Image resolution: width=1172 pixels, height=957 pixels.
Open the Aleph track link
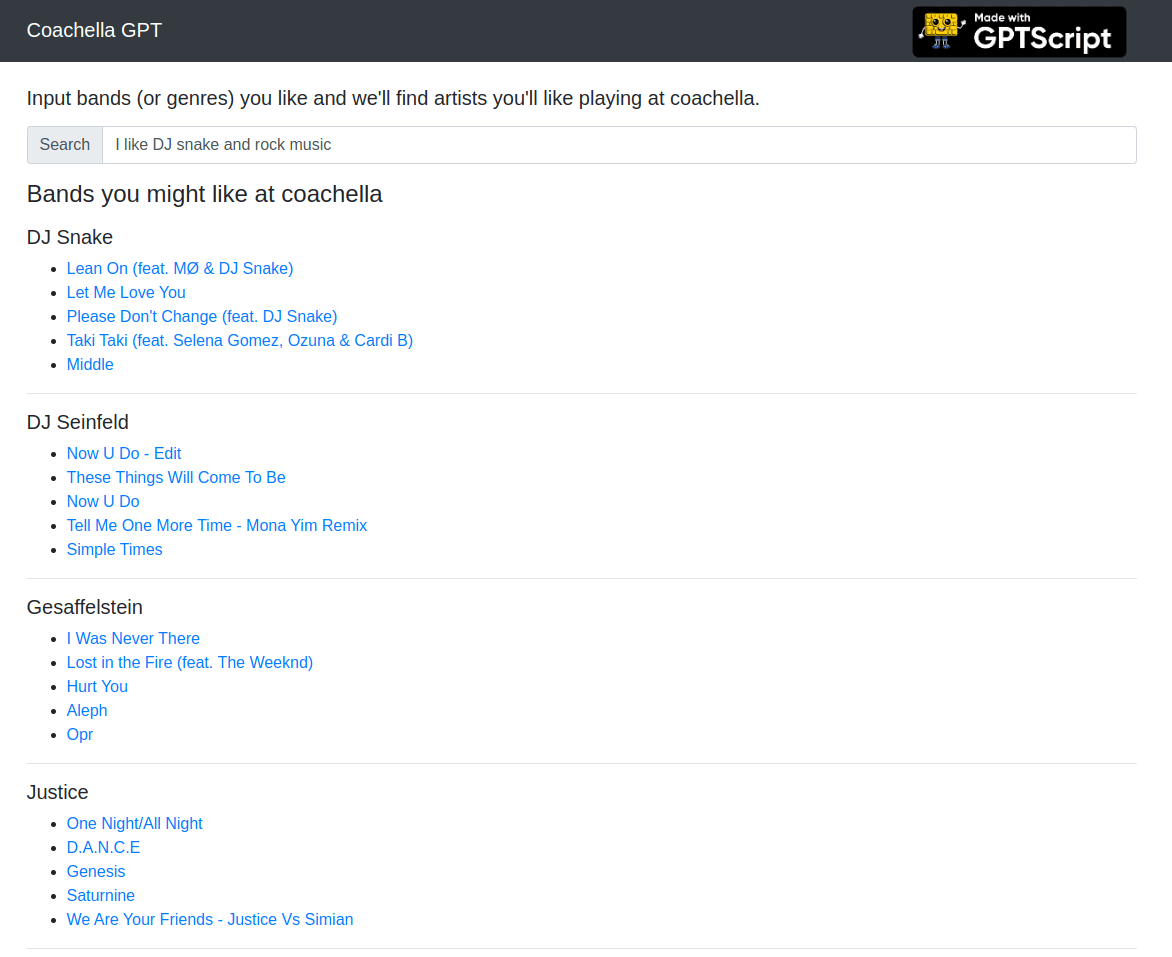tap(87, 710)
